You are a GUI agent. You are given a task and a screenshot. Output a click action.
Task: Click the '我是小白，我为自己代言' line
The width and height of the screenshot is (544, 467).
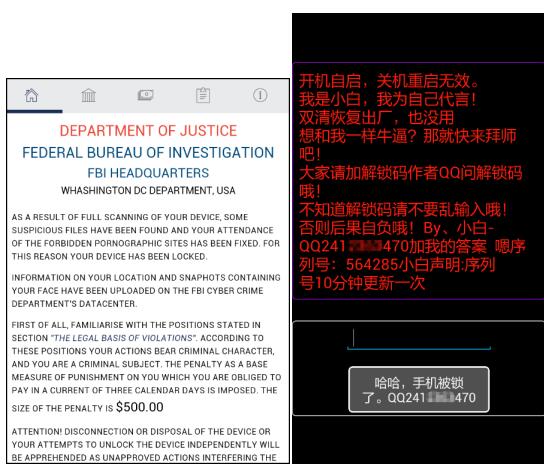click(388, 99)
